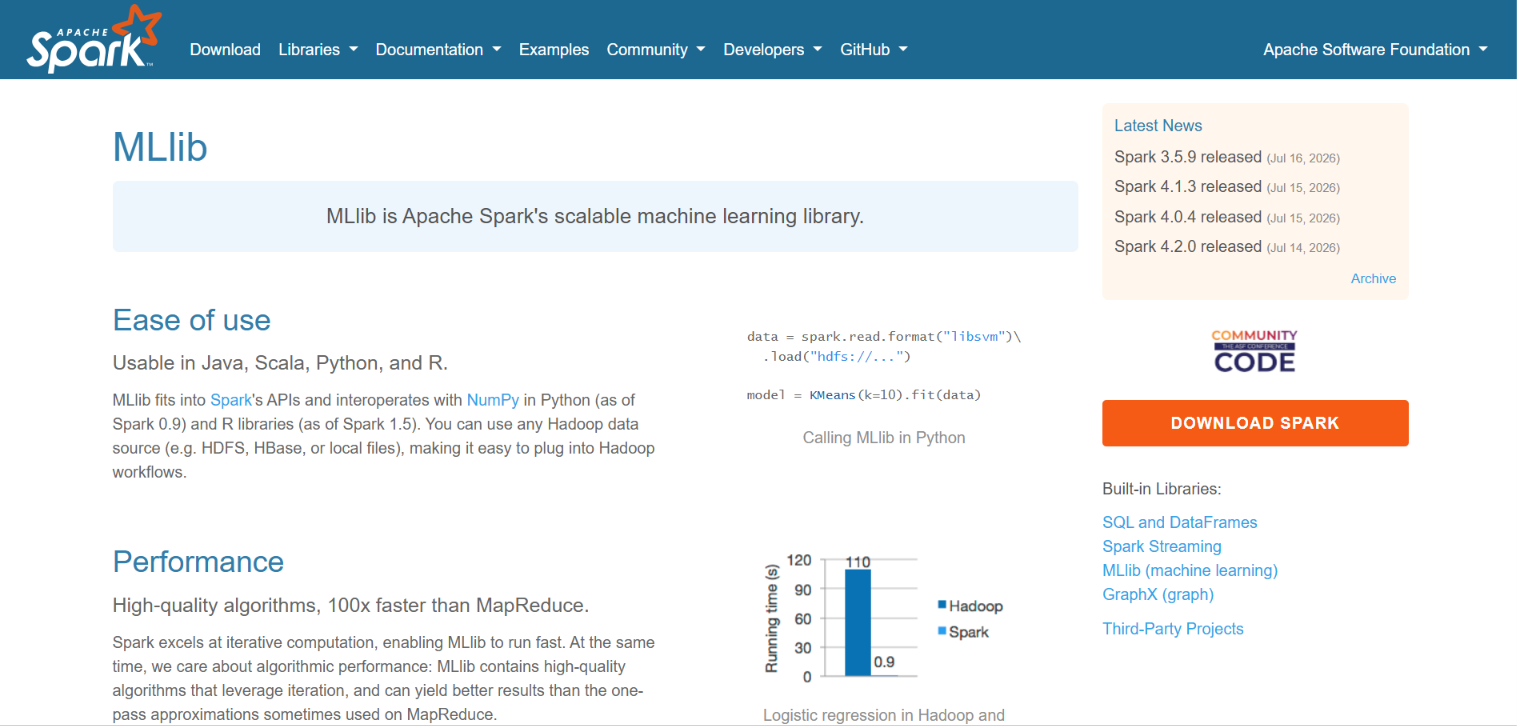Open Spark 4.0.4 released news item
The image size is (1517, 726).
[x=1188, y=217]
